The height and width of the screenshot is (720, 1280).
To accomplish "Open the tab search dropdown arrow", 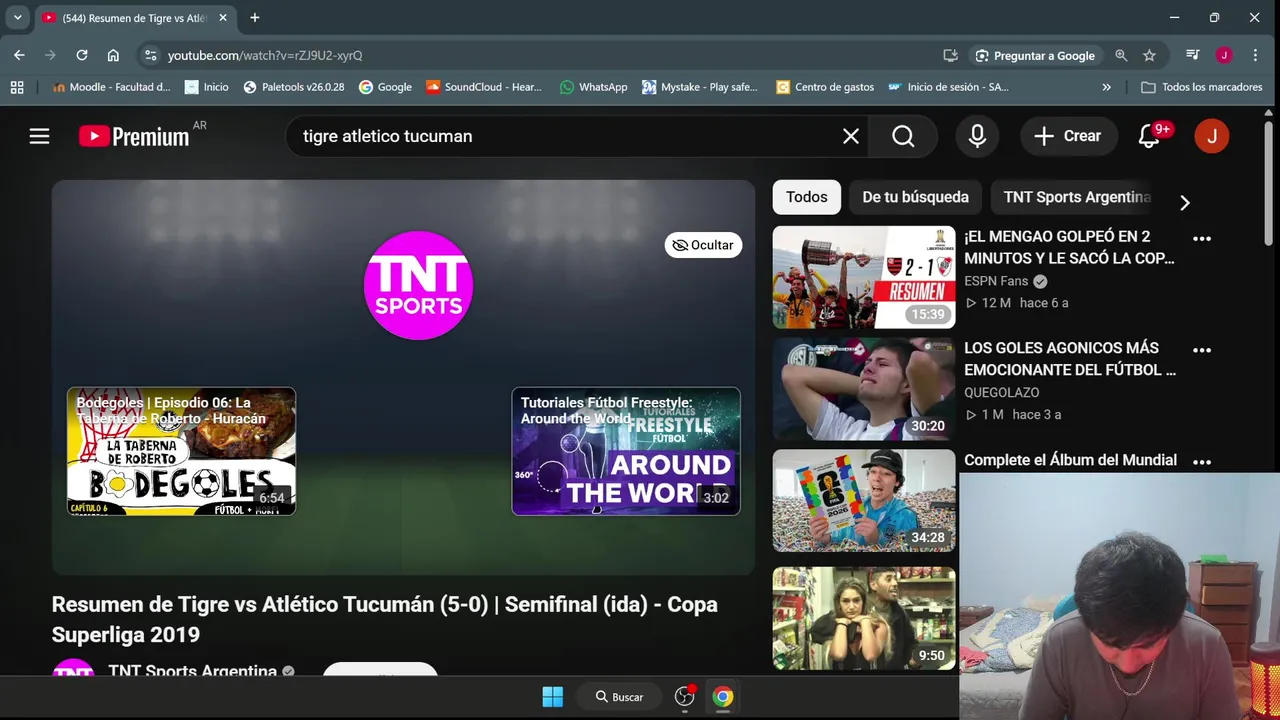I will [17, 17].
